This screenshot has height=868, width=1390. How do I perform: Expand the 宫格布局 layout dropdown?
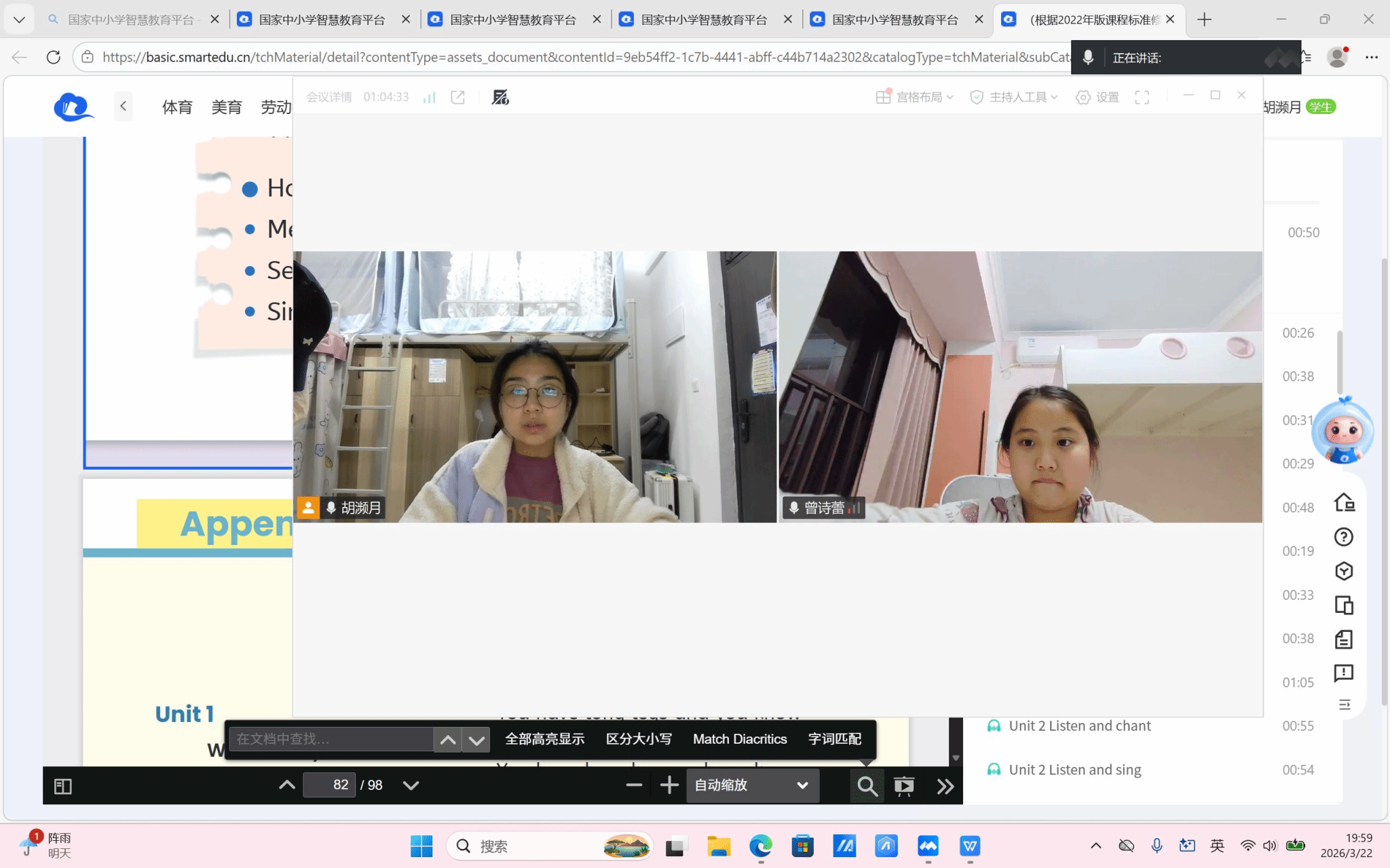[x=915, y=97]
